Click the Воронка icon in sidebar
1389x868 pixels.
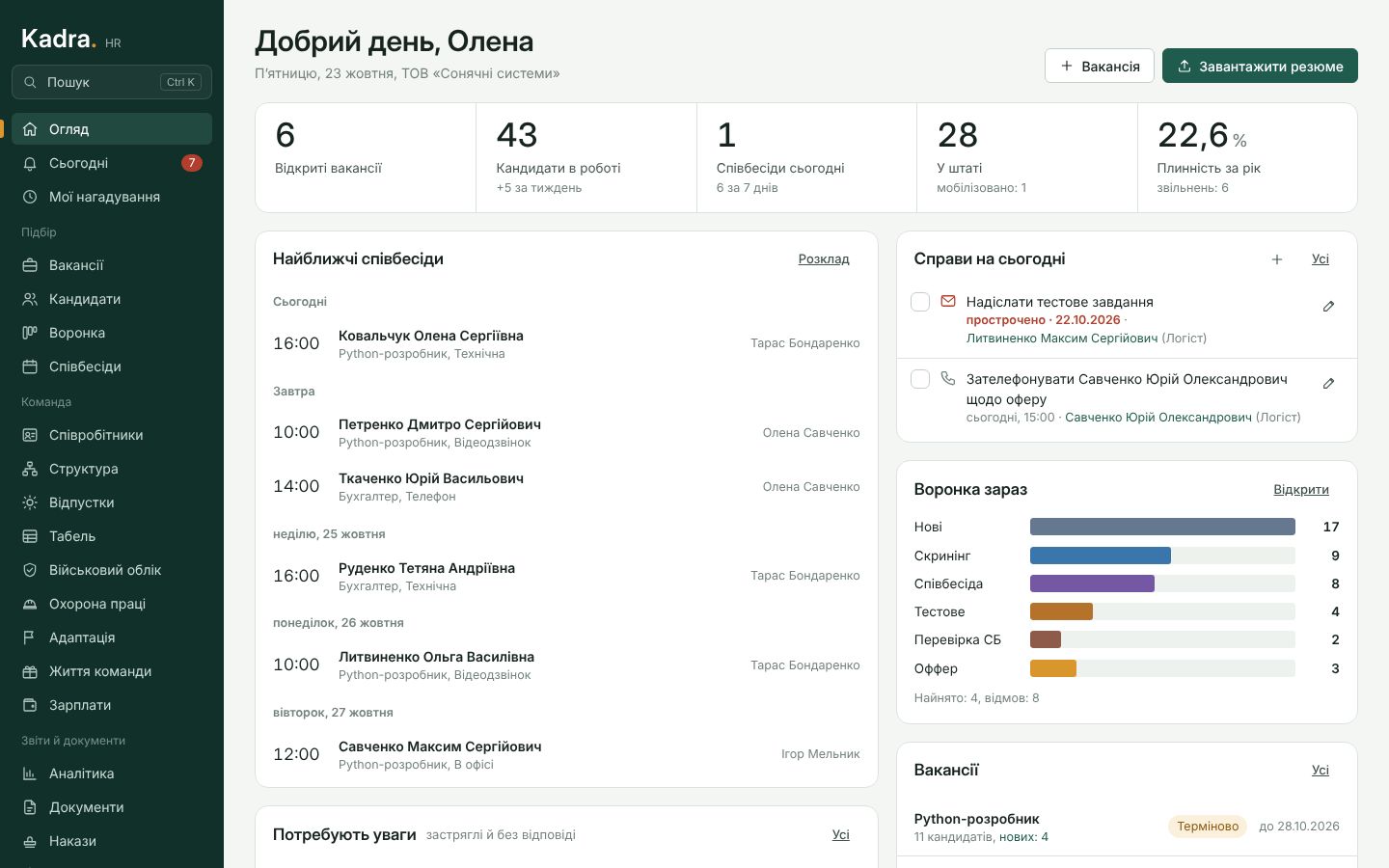(x=30, y=333)
